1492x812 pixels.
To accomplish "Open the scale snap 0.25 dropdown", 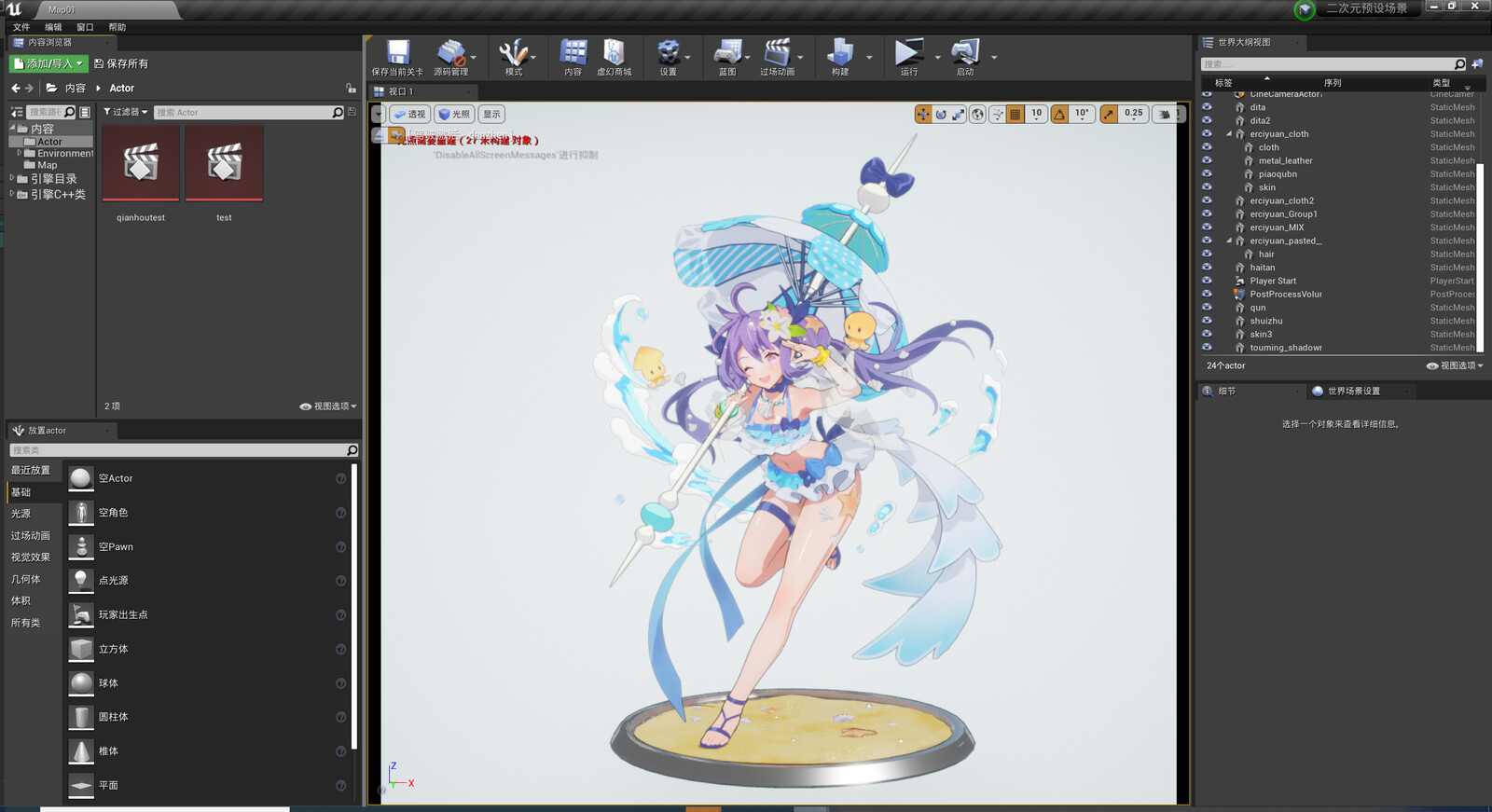I will 1133,114.
